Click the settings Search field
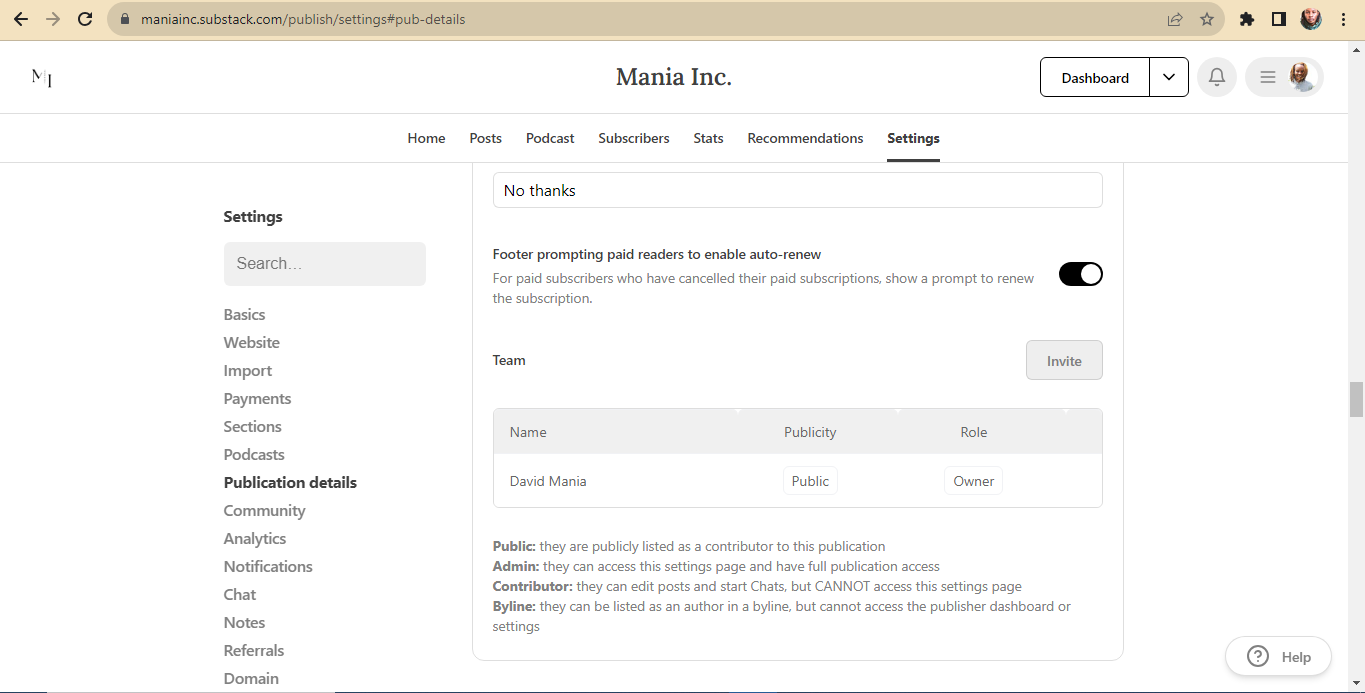Image resolution: width=1365 pixels, height=693 pixels. coord(325,264)
